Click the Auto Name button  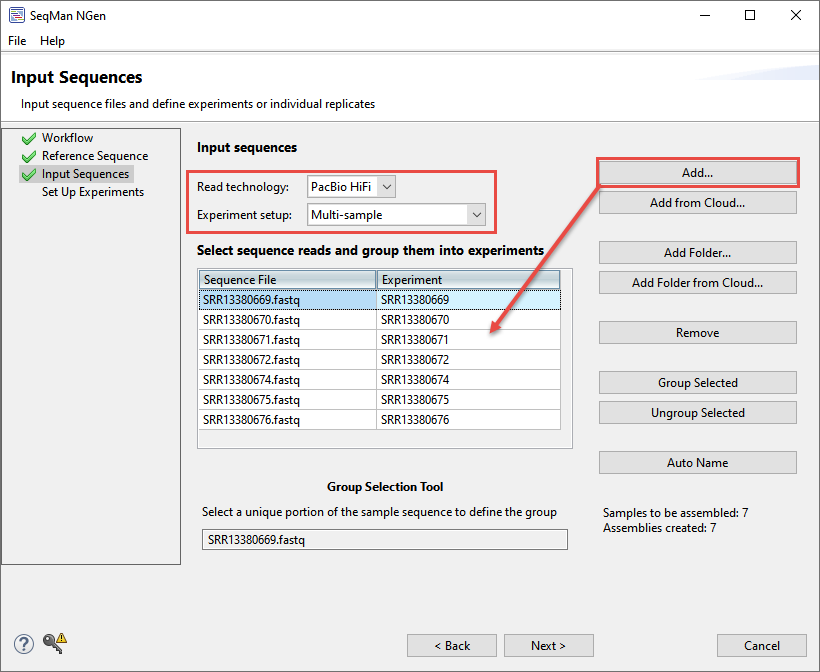pos(697,462)
